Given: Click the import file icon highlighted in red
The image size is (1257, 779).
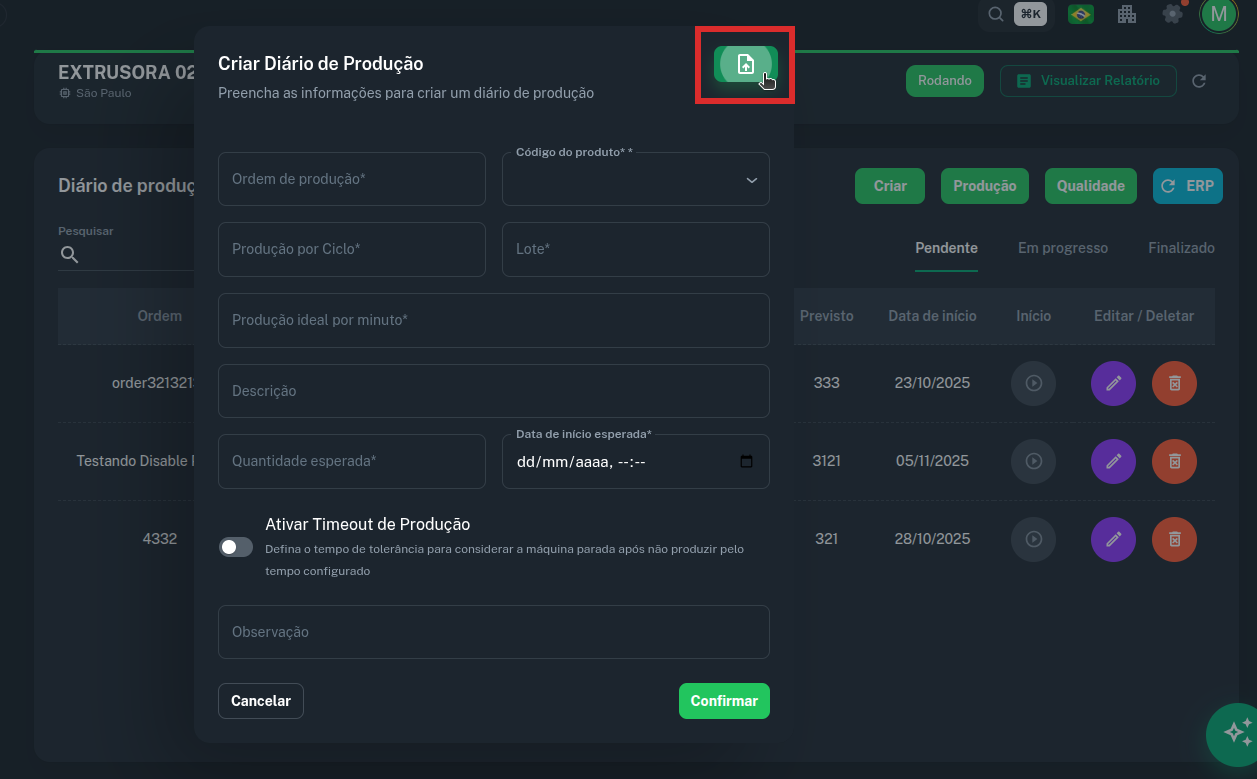Looking at the screenshot, I should tap(745, 62).
